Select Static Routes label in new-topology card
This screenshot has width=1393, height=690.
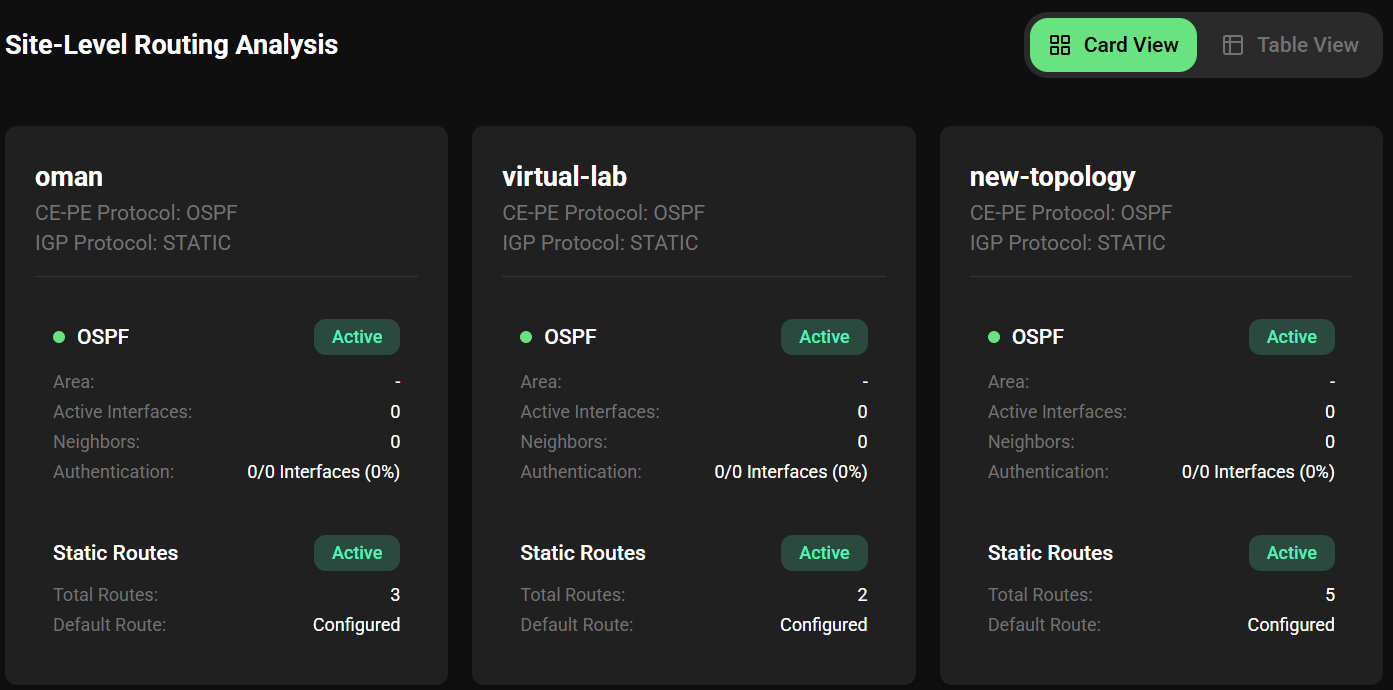(1050, 553)
